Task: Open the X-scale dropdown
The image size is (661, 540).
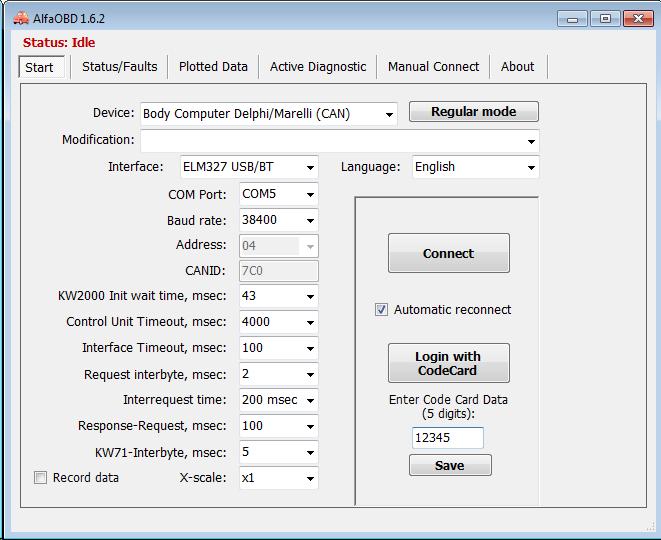Action: point(310,479)
